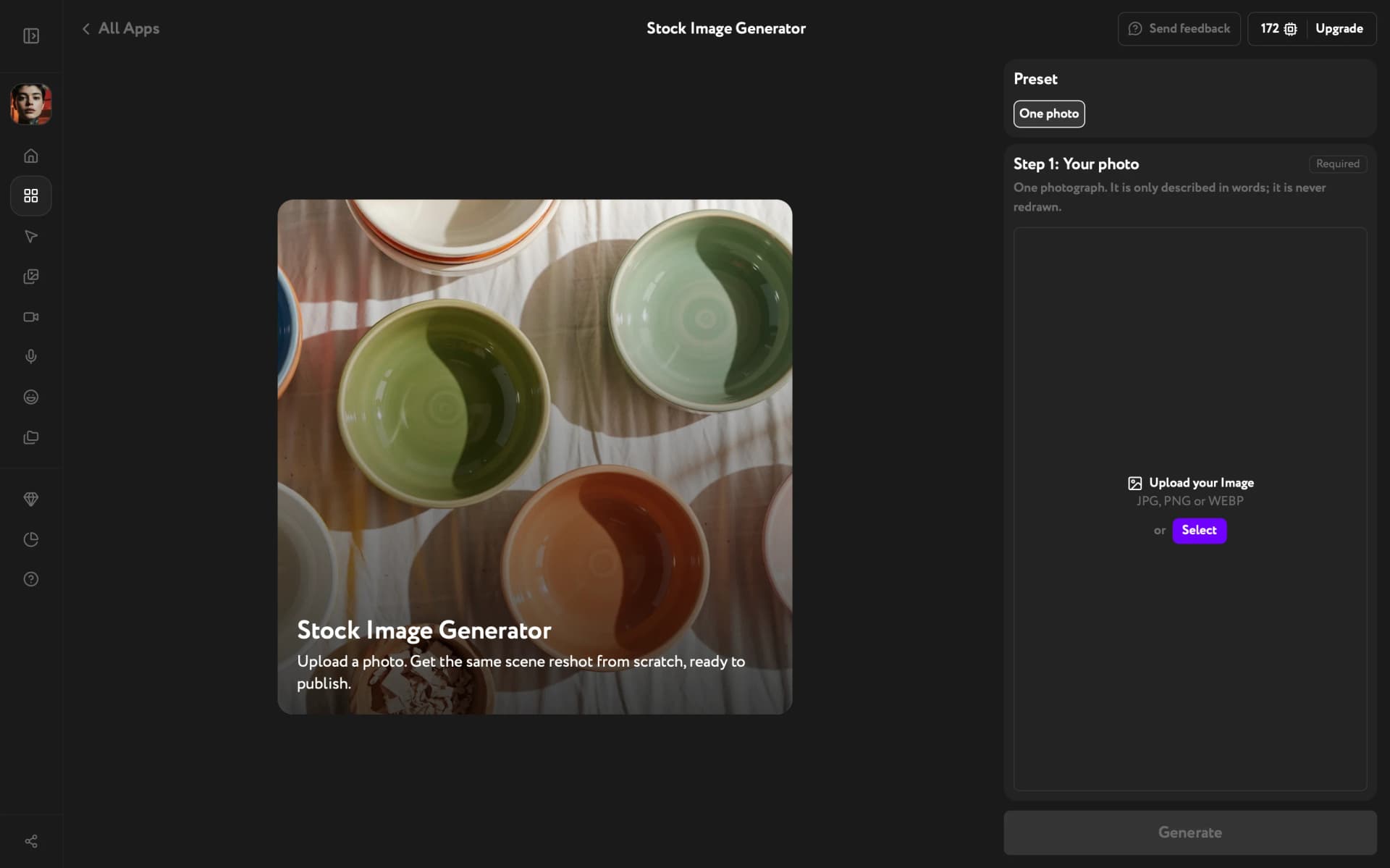The image size is (1390, 868).
Task: Go to Home via house icon
Action: tap(31, 156)
